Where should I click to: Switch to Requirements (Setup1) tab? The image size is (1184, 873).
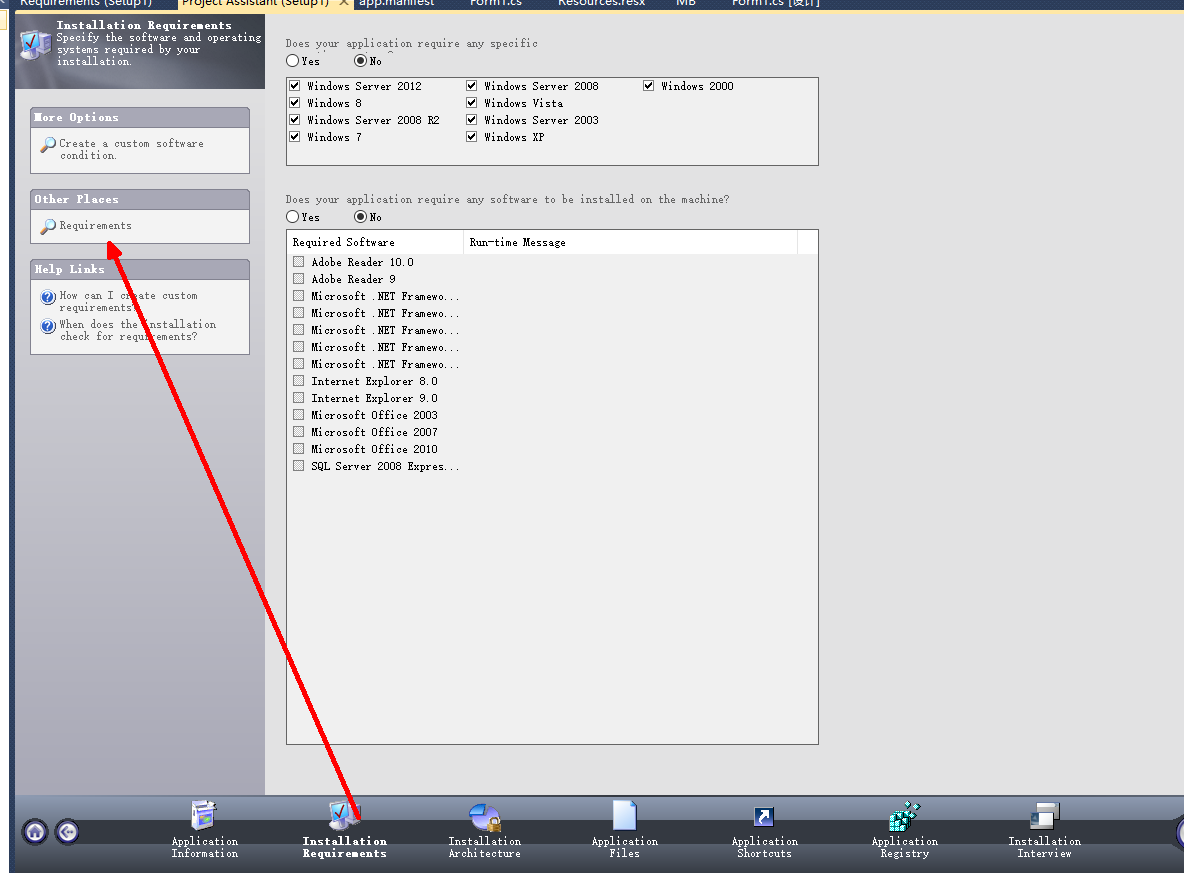click(86, 3)
